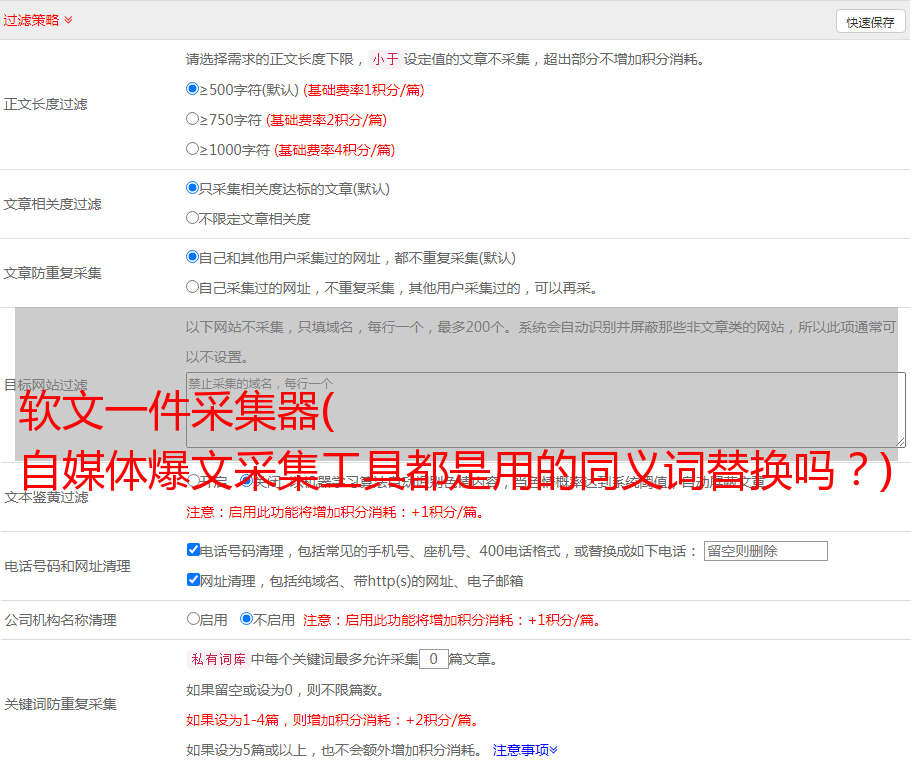Screen dimensions: 912x768
Task: Expand the 注意事项 link
Action: 525,750
